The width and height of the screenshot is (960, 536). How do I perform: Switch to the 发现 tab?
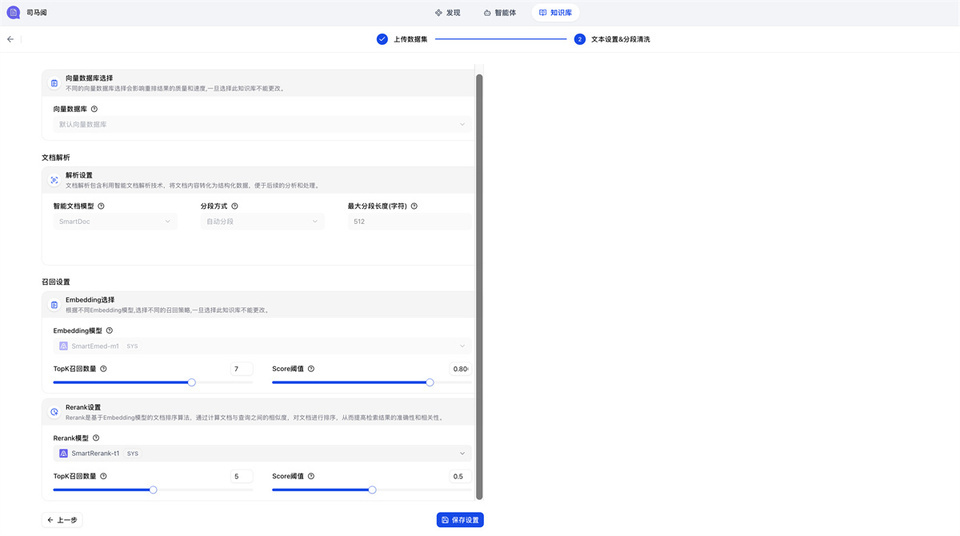(x=448, y=13)
